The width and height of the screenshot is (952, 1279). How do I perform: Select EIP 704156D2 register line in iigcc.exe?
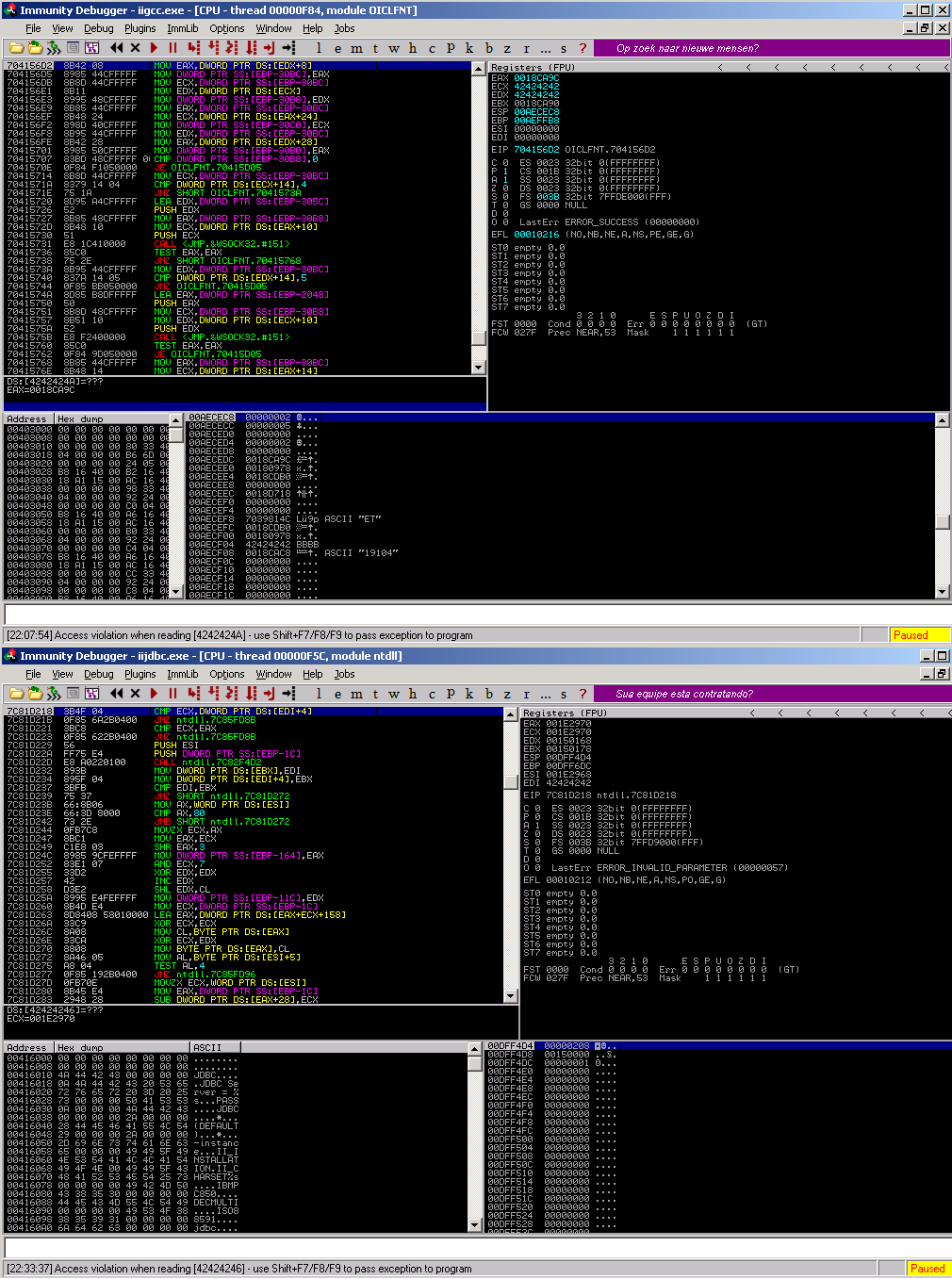[573, 150]
